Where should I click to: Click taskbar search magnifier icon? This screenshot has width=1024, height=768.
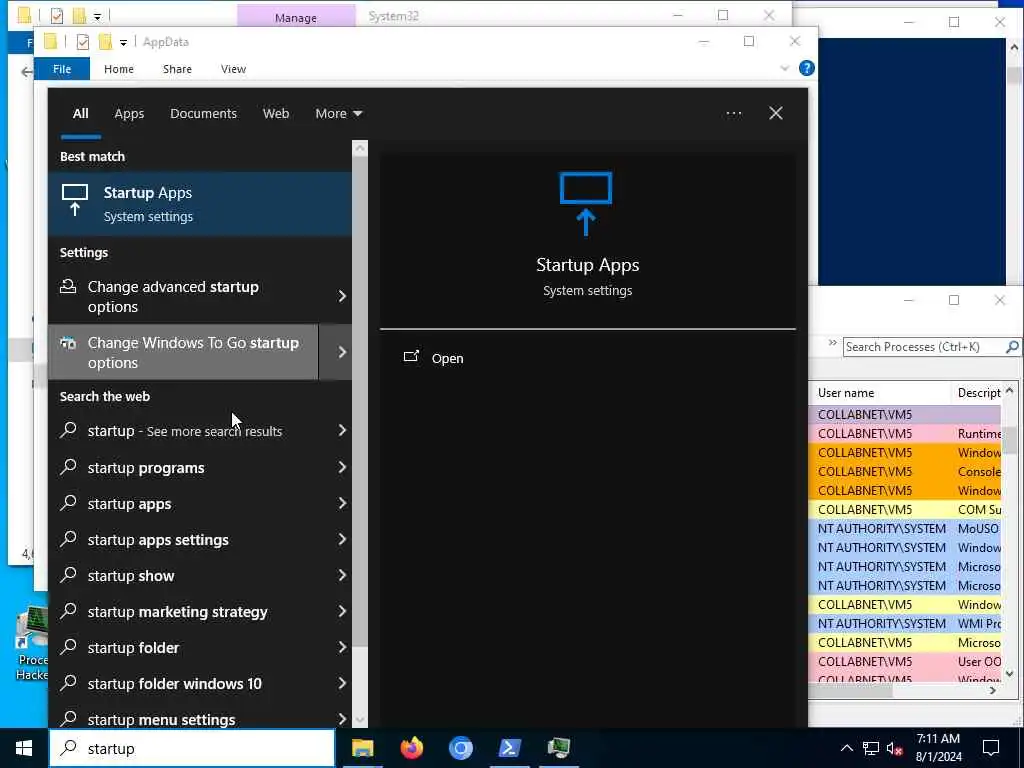[69, 748]
